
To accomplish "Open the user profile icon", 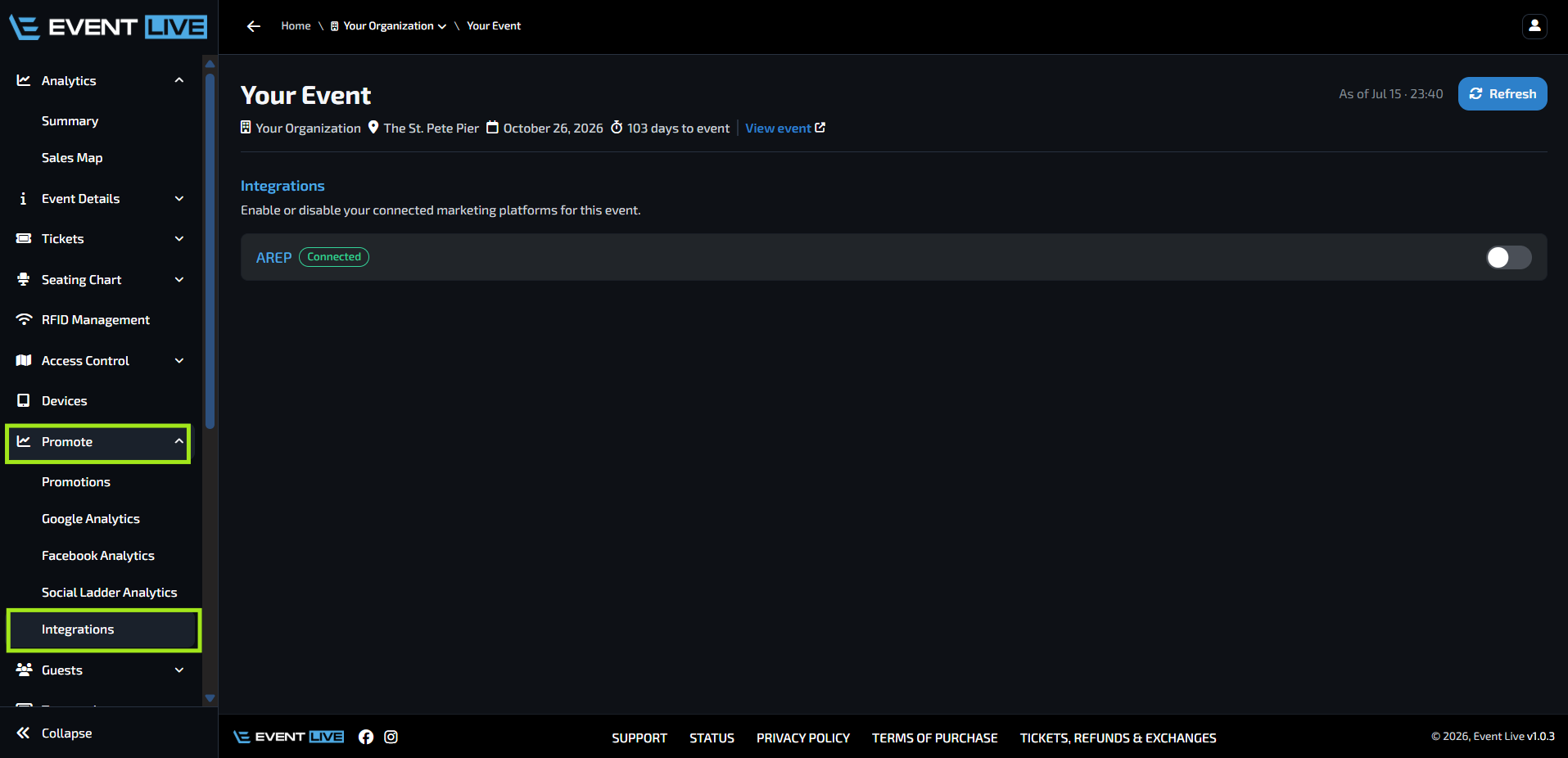I will (1534, 26).
